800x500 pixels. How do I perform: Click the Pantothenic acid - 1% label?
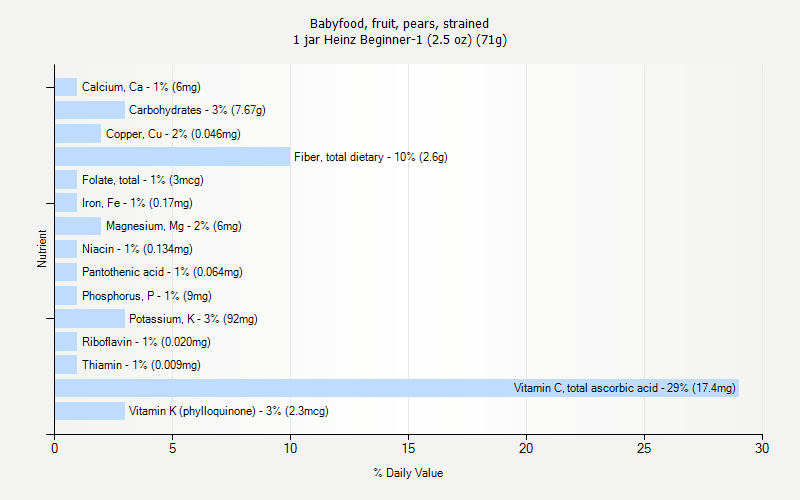click(x=162, y=272)
